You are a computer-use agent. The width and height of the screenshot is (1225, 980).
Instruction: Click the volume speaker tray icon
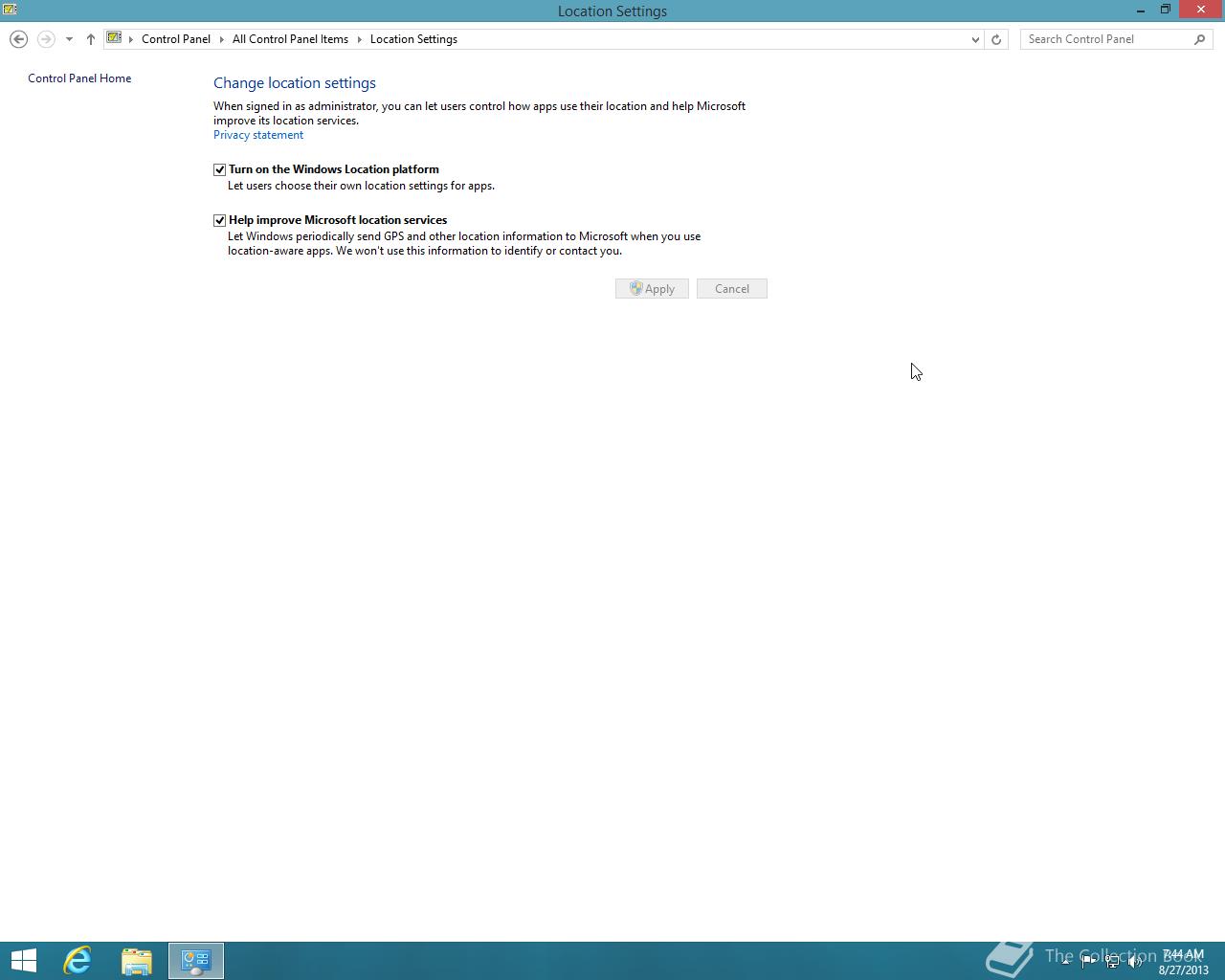coord(1135,962)
